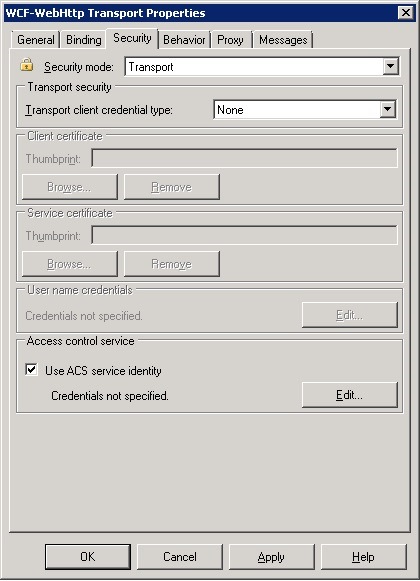Click the 'Security mode:' label
This screenshot has width=420, height=581.
coord(79,67)
